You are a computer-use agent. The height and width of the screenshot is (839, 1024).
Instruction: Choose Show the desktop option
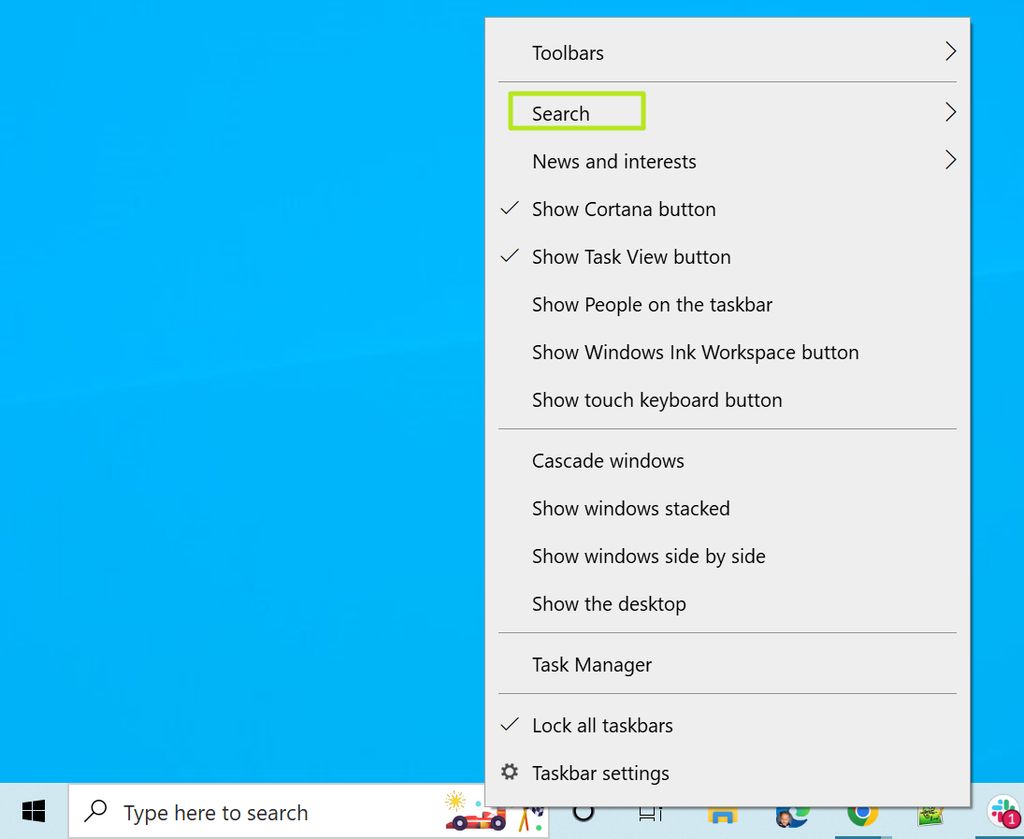pyautogui.click(x=609, y=604)
